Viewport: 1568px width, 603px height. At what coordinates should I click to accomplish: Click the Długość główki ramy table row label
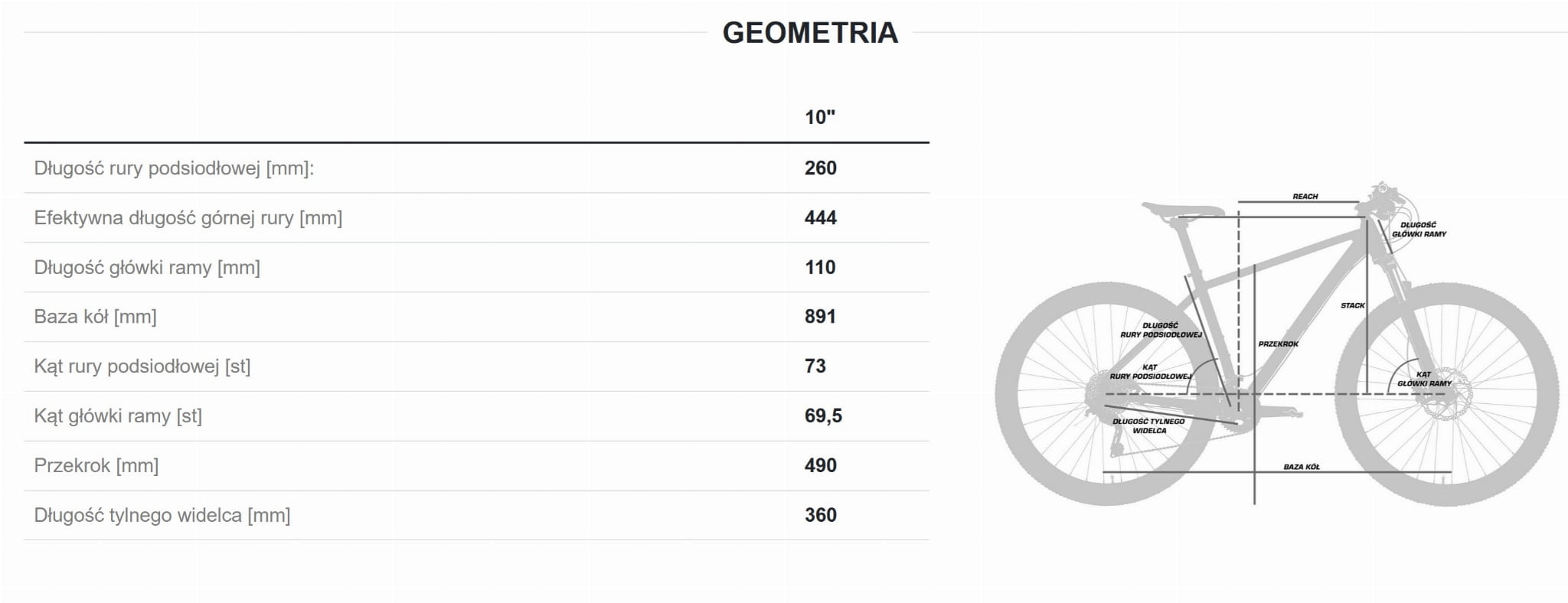click(147, 268)
